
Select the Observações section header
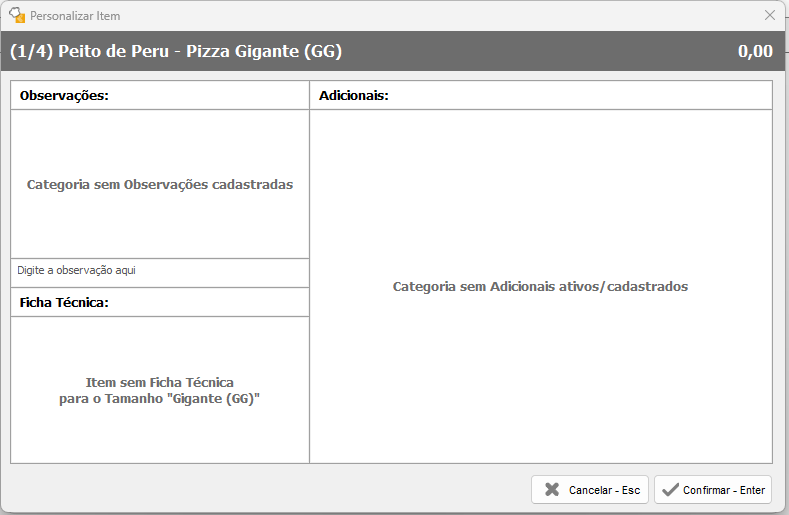(64, 96)
